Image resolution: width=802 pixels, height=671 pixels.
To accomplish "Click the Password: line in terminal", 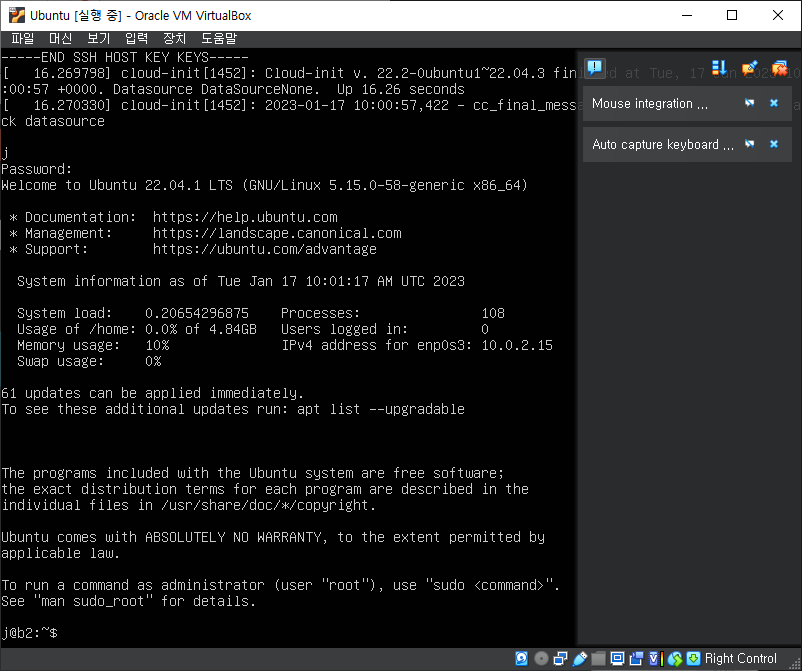I will 37,169.
